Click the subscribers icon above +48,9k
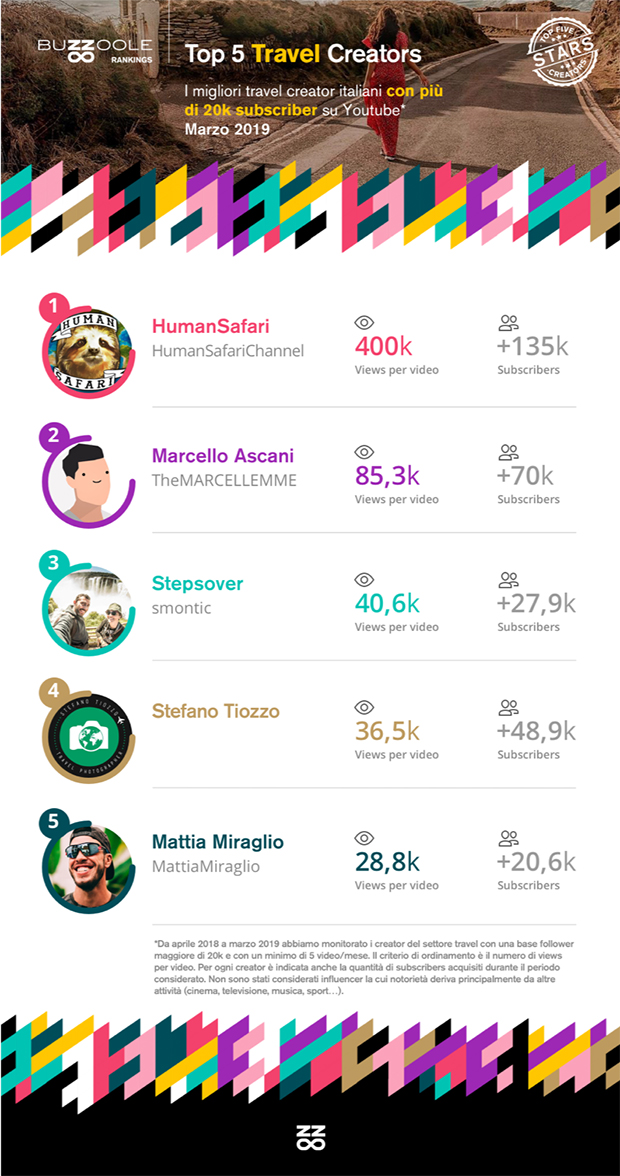Viewport: 620px width, 1176px height. (508, 708)
